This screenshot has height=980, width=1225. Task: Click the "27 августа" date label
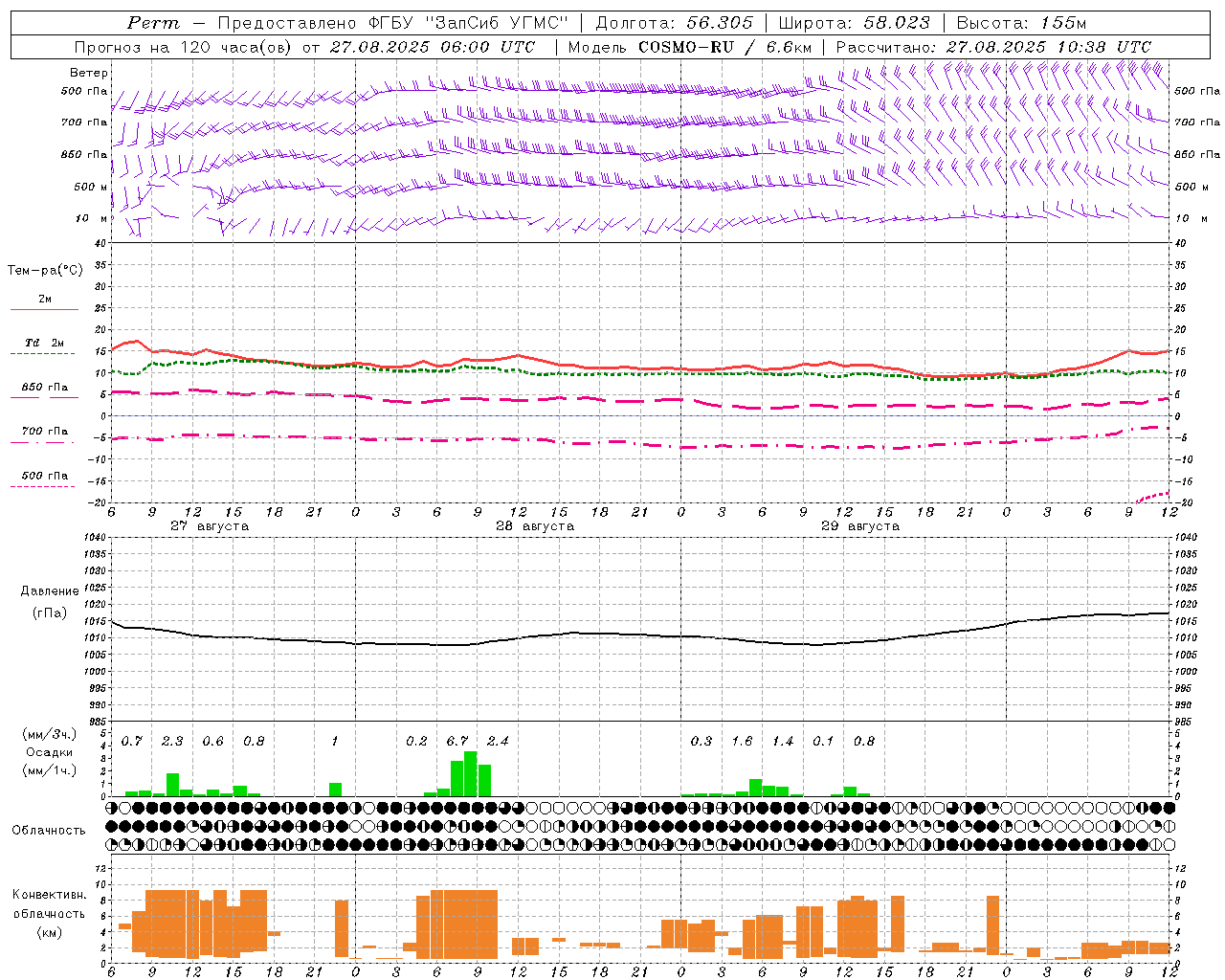[x=210, y=526]
